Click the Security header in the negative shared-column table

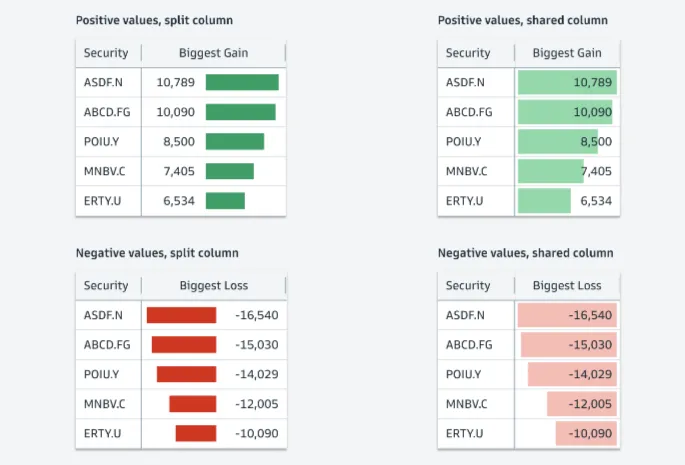468,286
